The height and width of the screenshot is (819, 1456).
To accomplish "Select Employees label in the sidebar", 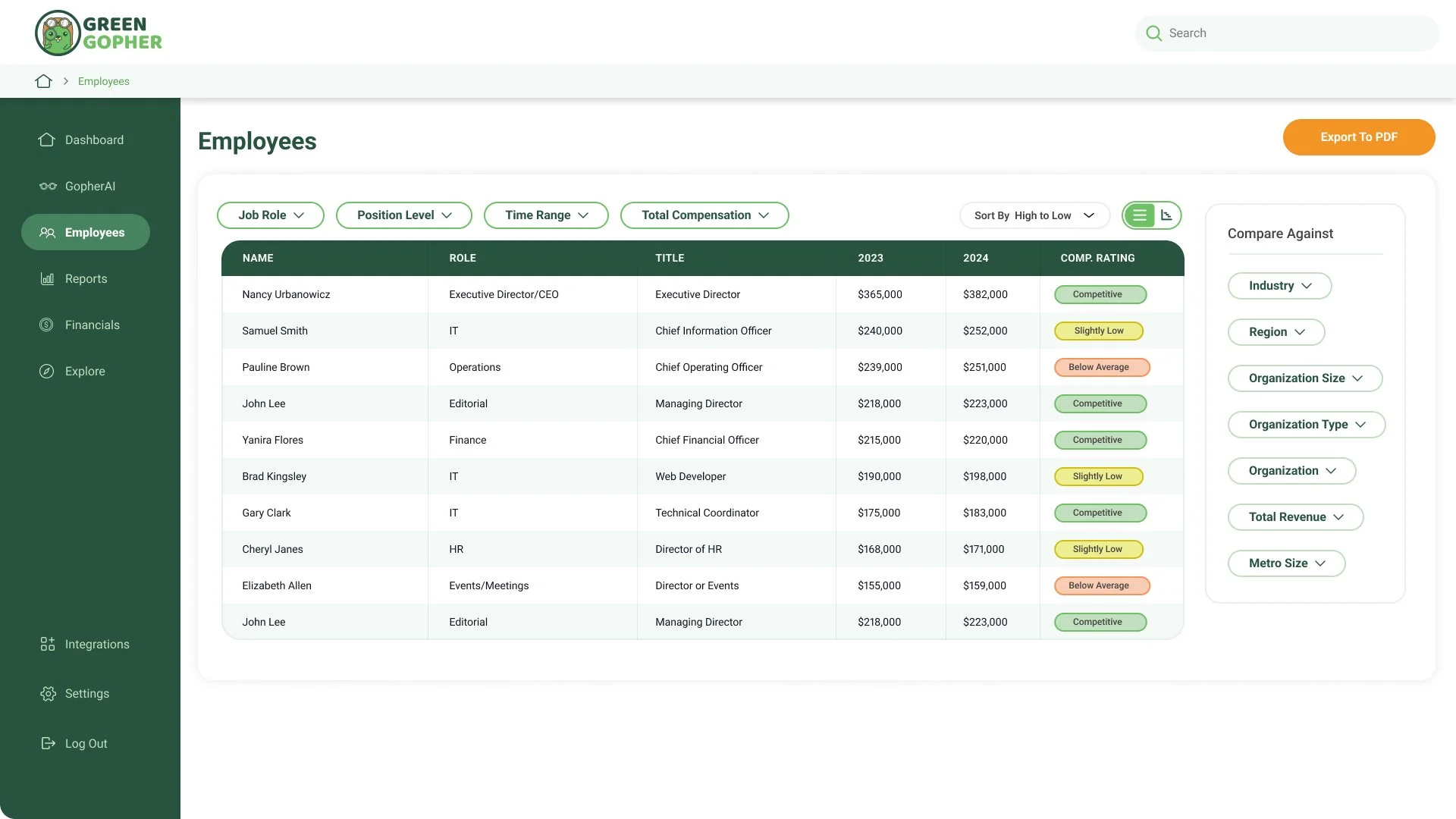I will [x=95, y=233].
